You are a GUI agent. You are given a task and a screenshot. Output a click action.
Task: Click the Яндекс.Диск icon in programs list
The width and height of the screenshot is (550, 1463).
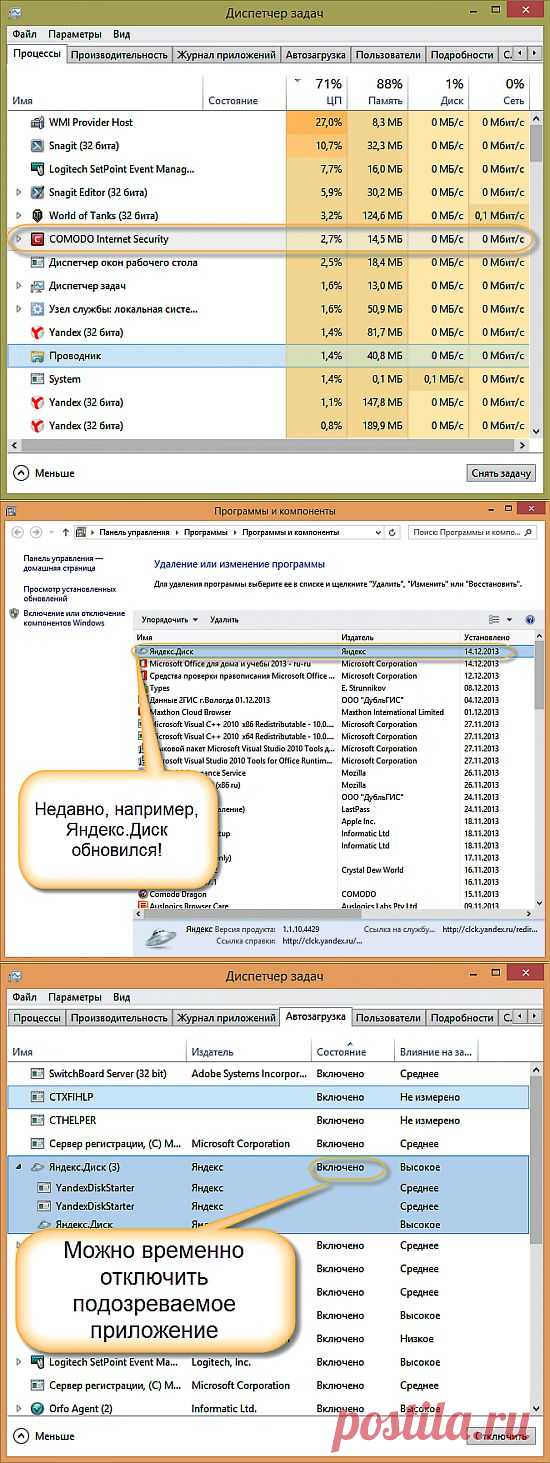[143, 651]
